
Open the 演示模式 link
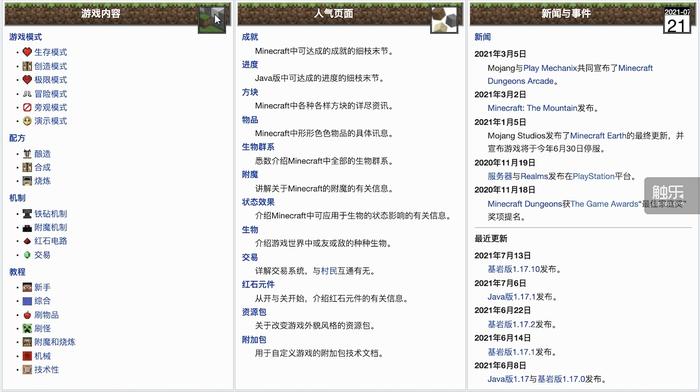(x=50, y=121)
